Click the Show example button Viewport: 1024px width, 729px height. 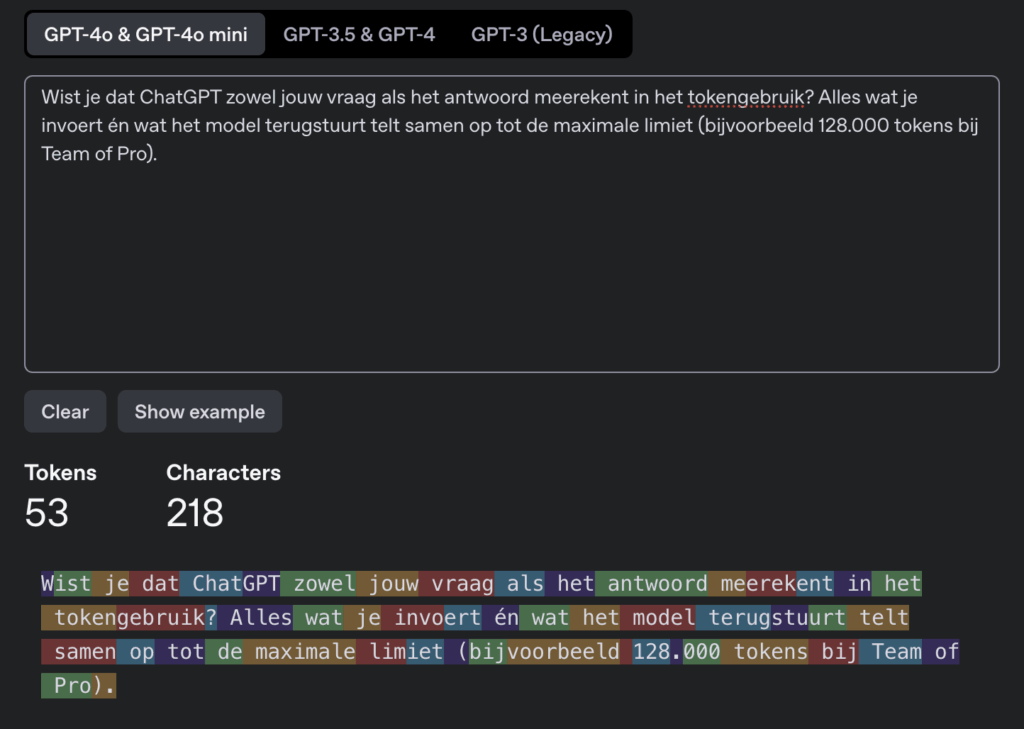pyautogui.click(x=200, y=412)
